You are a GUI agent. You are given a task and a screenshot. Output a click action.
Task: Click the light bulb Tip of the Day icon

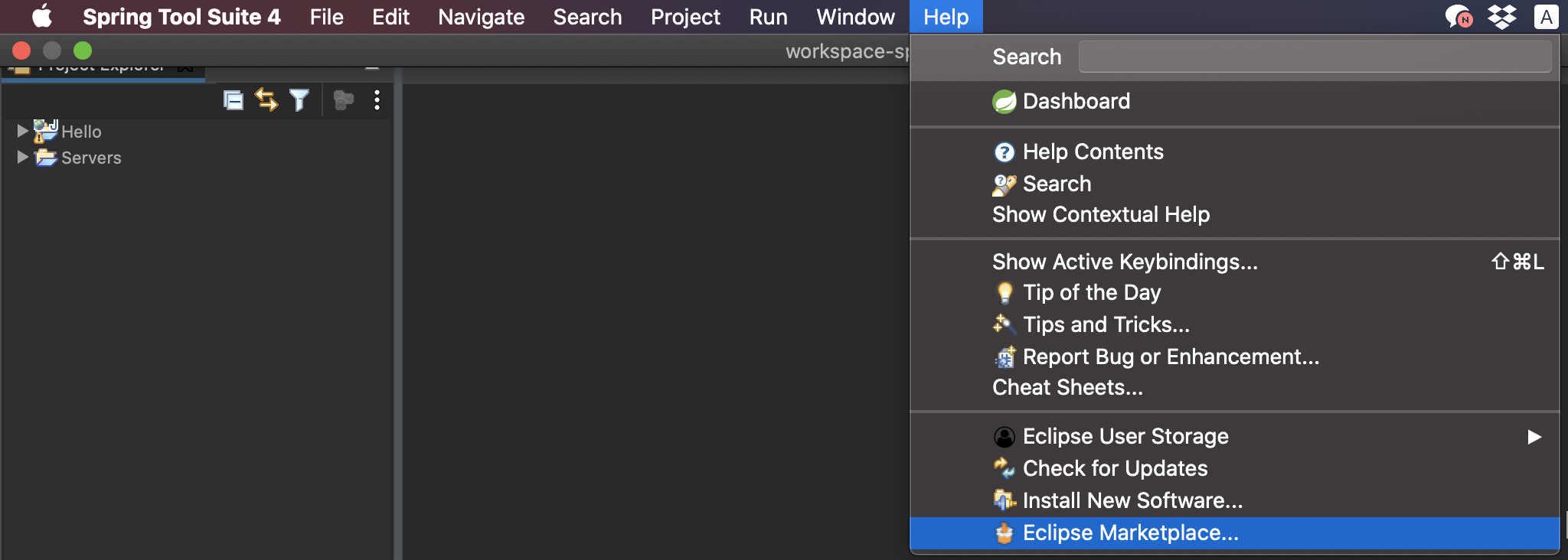pyautogui.click(x=1004, y=293)
